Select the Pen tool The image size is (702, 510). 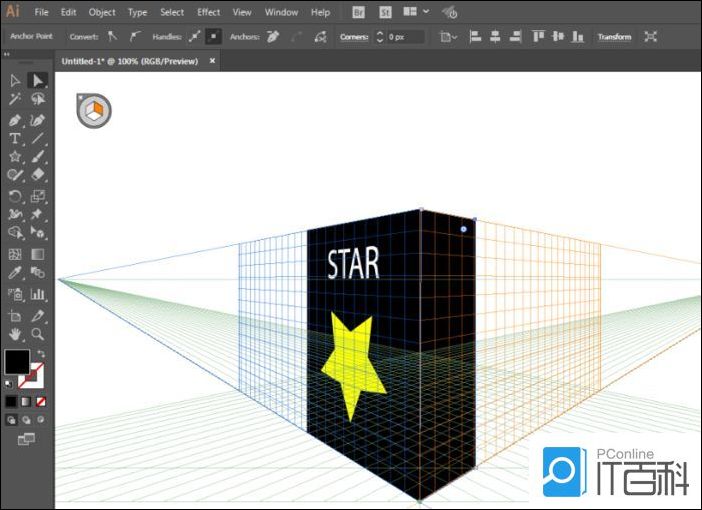(x=16, y=119)
